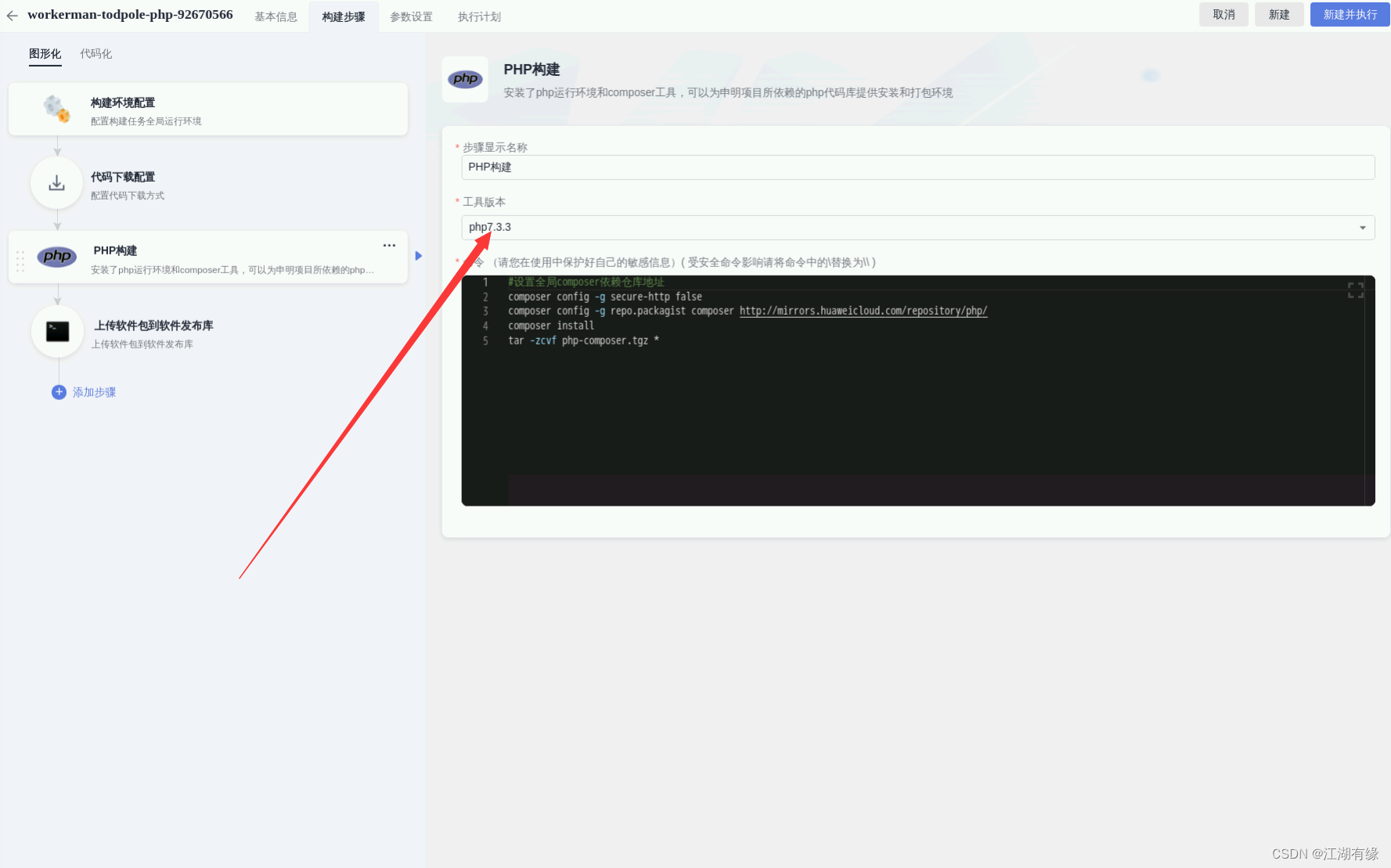The height and width of the screenshot is (868, 1391).
Task: Click code line 'tar -zcvf php-composer.tgz *'
Action: (x=583, y=340)
